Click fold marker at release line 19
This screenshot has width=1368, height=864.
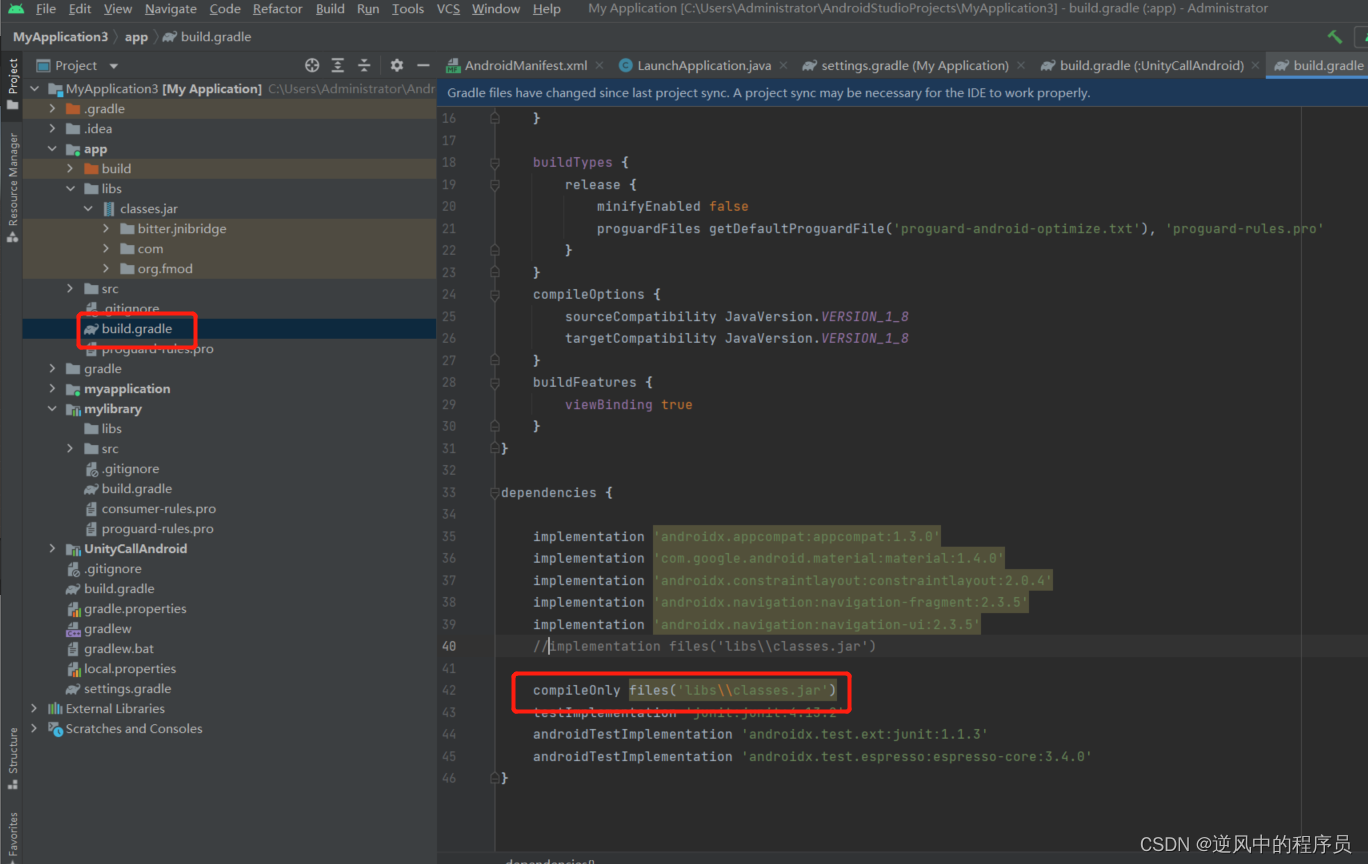pos(495,184)
